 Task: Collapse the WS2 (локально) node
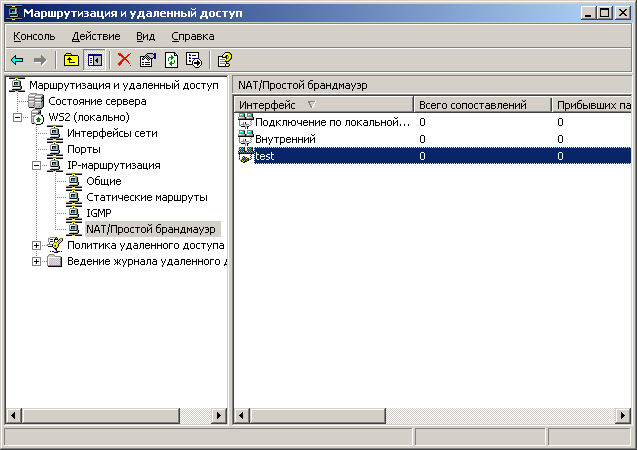click(x=17, y=117)
